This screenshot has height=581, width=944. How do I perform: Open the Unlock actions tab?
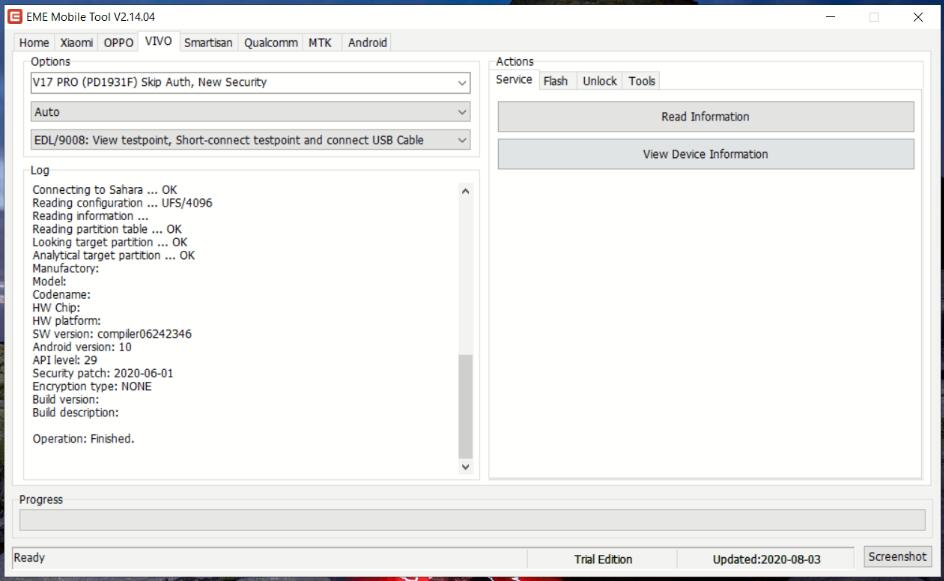600,81
